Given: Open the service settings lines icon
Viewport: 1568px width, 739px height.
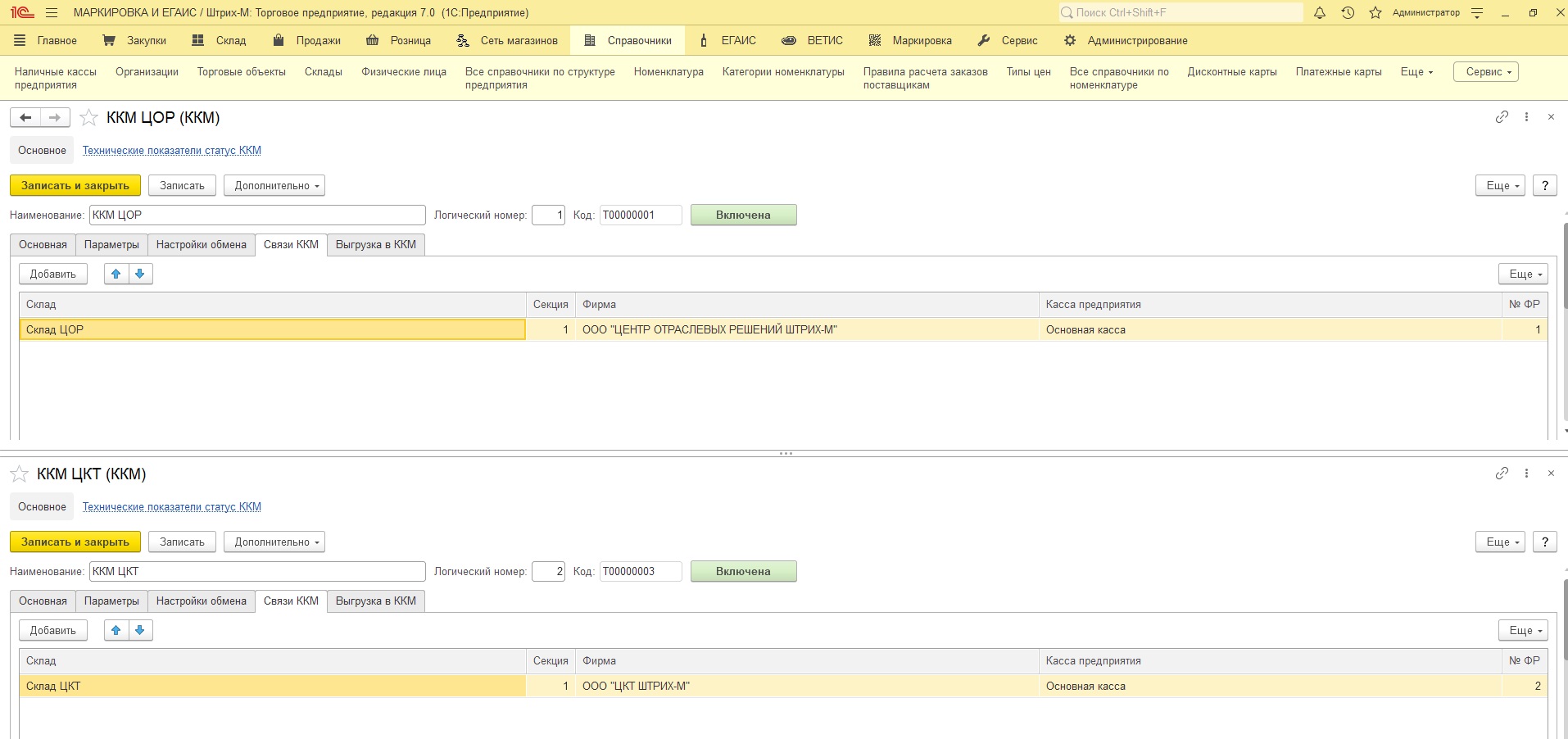Looking at the screenshot, I should coord(1477,13).
